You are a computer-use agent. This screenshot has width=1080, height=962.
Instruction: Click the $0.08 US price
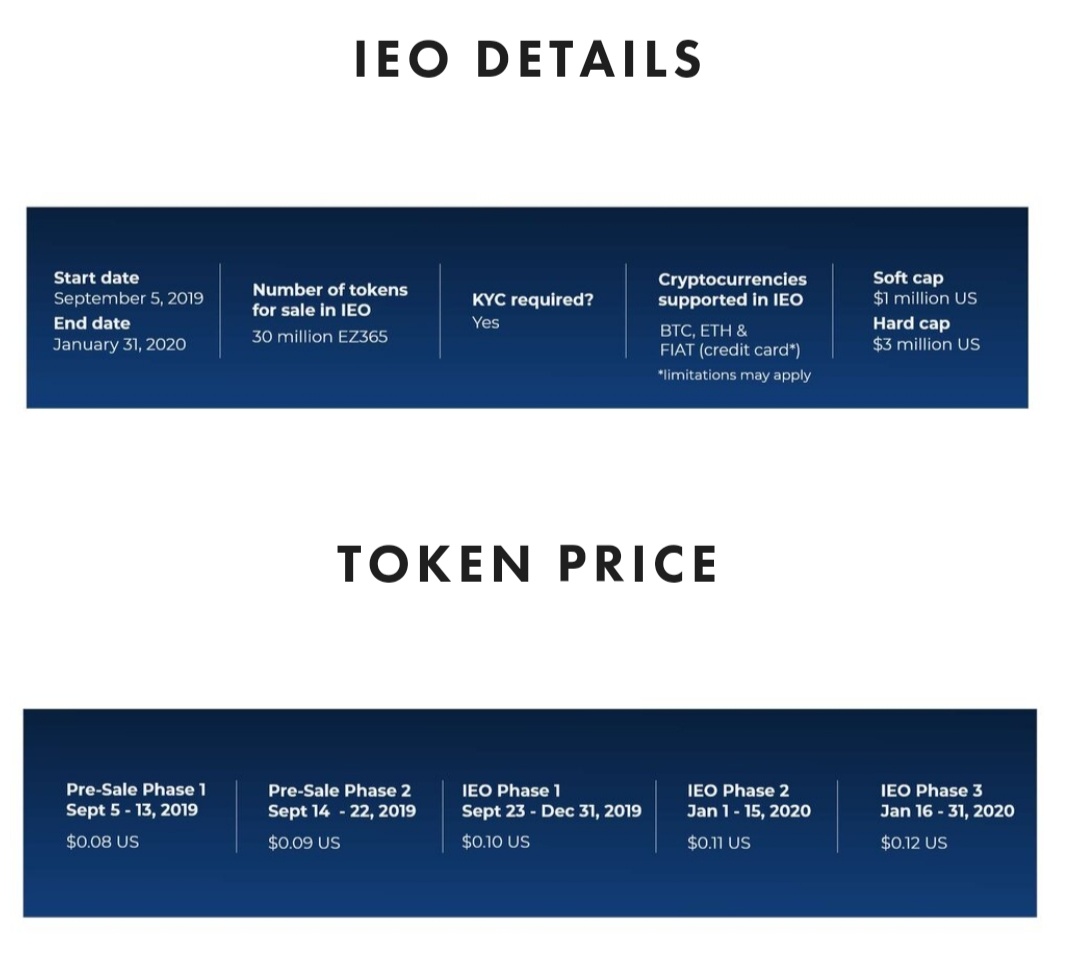103,841
